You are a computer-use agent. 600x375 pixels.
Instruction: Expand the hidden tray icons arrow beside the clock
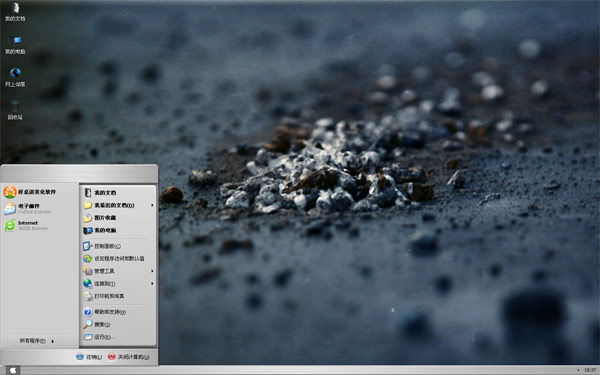pos(578,370)
